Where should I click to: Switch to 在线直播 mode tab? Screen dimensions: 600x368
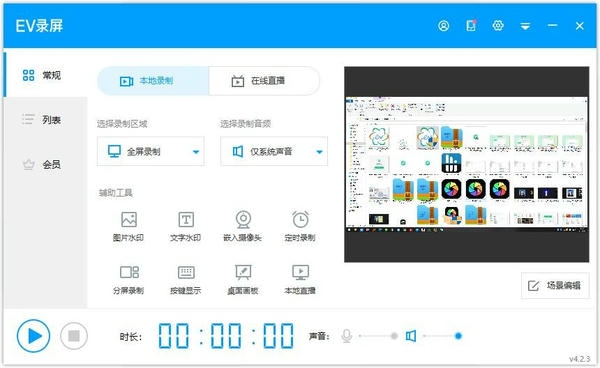pos(264,81)
